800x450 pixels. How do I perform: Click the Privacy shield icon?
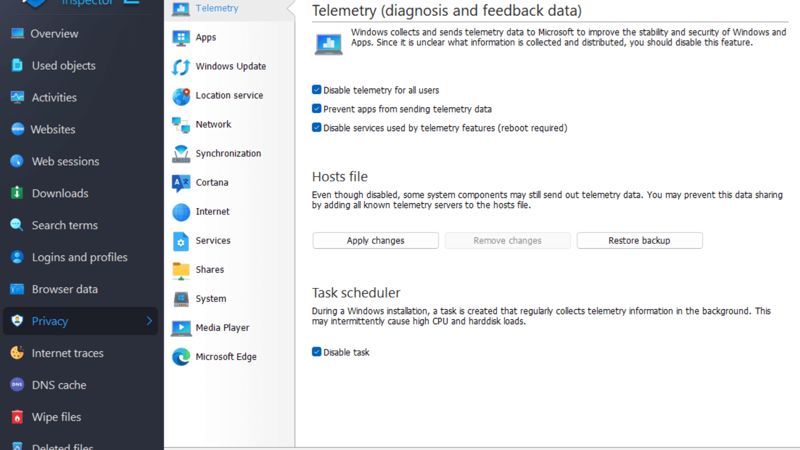point(17,321)
